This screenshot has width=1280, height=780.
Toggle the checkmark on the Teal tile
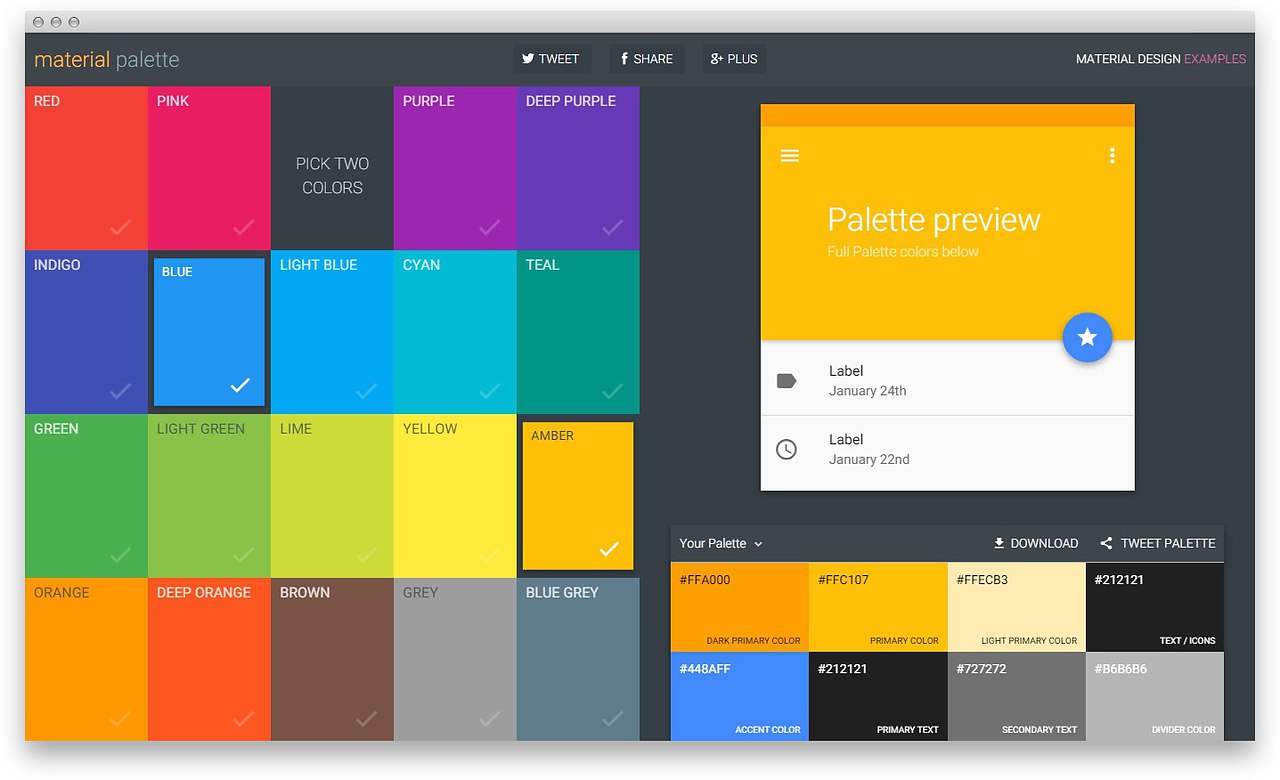(x=612, y=391)
